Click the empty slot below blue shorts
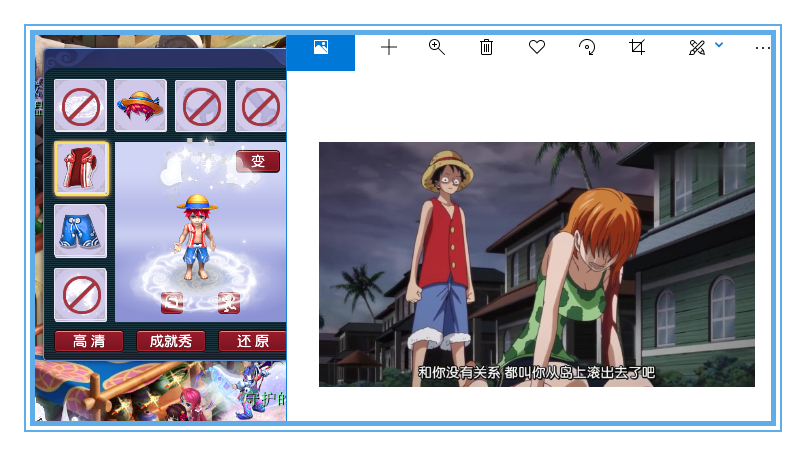Image resolution: width=806 pixels, height=456 pixels. (x=81, y=295)
